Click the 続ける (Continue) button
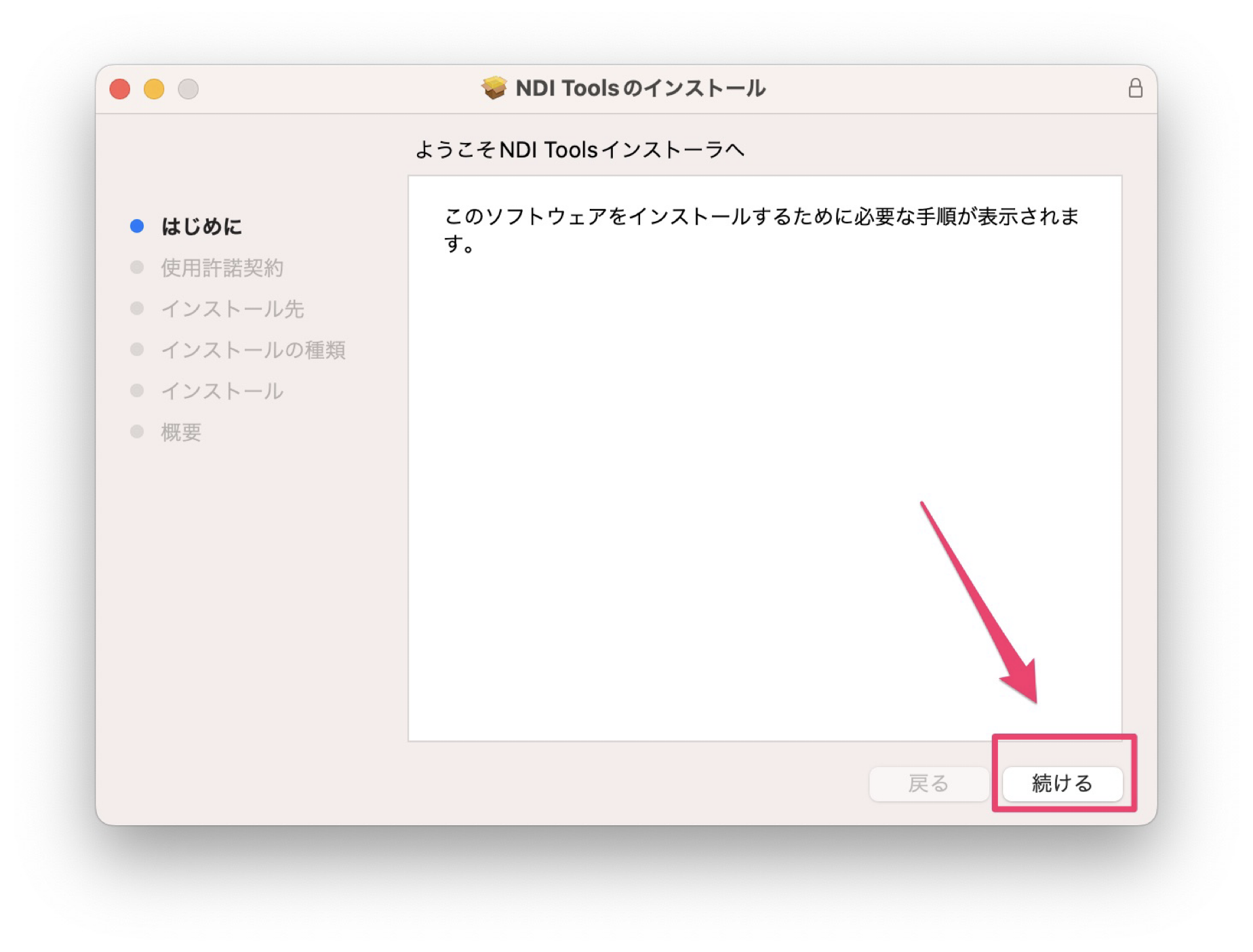This screenshot has height=952, width=1253. click(x=1062, y=783)
